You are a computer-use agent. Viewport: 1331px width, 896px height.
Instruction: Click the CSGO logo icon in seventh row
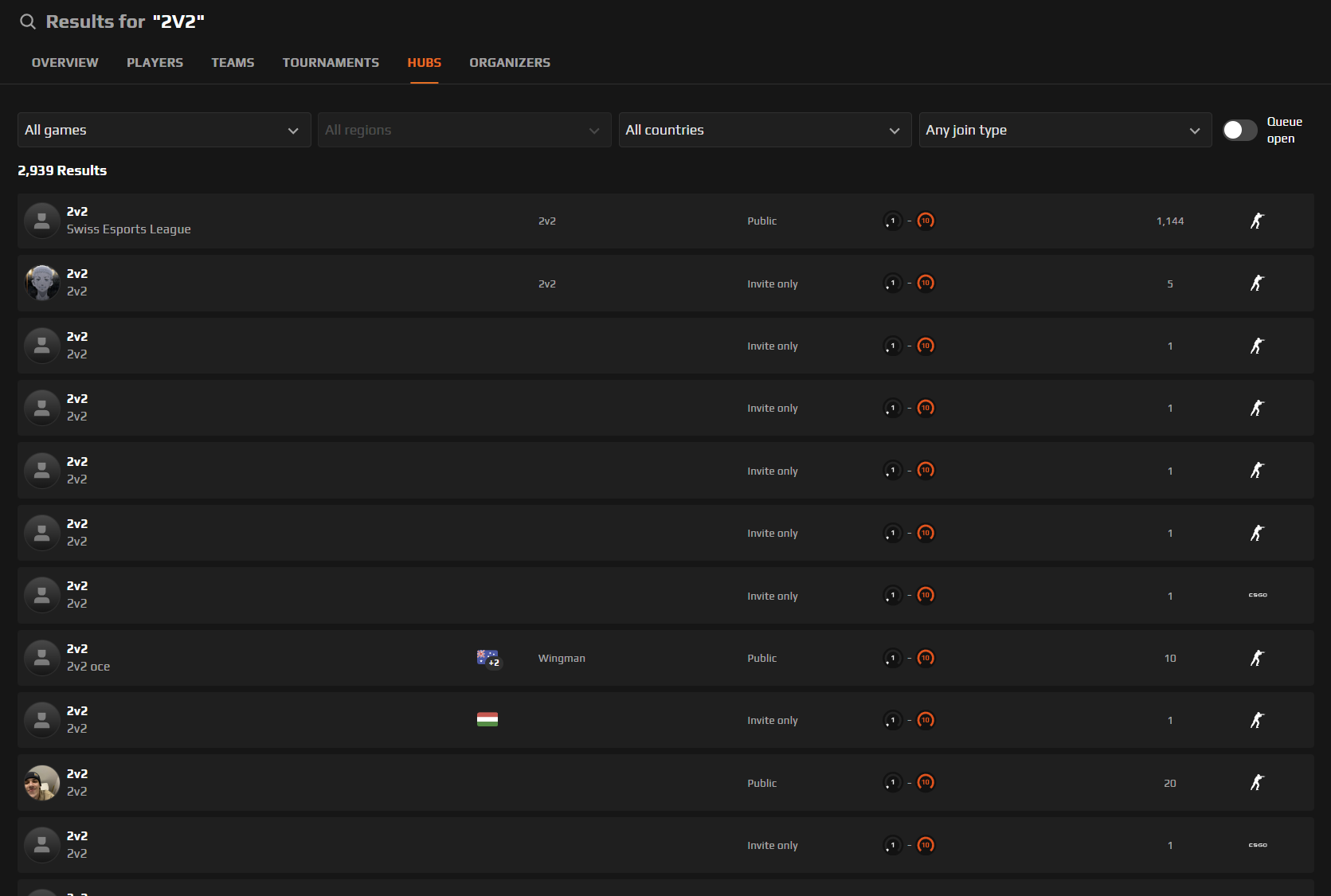(1257, 595)
